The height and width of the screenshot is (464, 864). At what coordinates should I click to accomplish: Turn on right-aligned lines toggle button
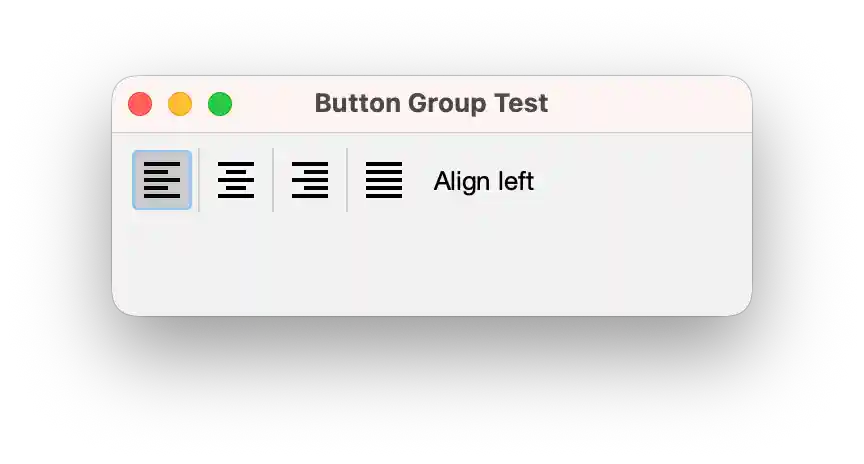click(x=310, y=180)
